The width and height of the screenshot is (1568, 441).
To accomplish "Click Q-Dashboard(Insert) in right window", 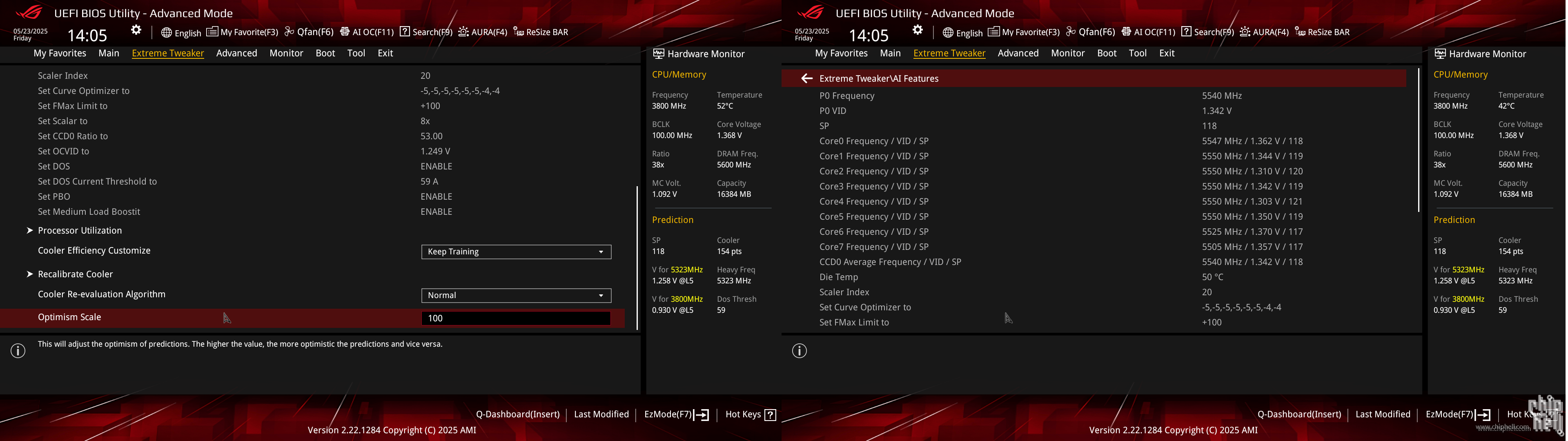I will pos(1300,414).
